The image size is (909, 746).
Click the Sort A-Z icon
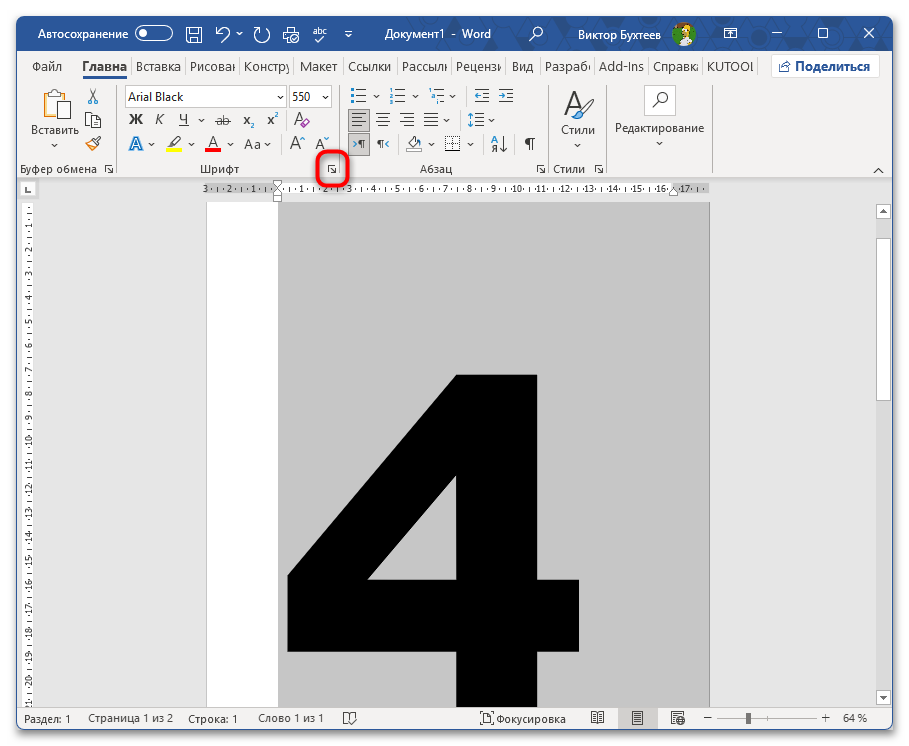500,144
